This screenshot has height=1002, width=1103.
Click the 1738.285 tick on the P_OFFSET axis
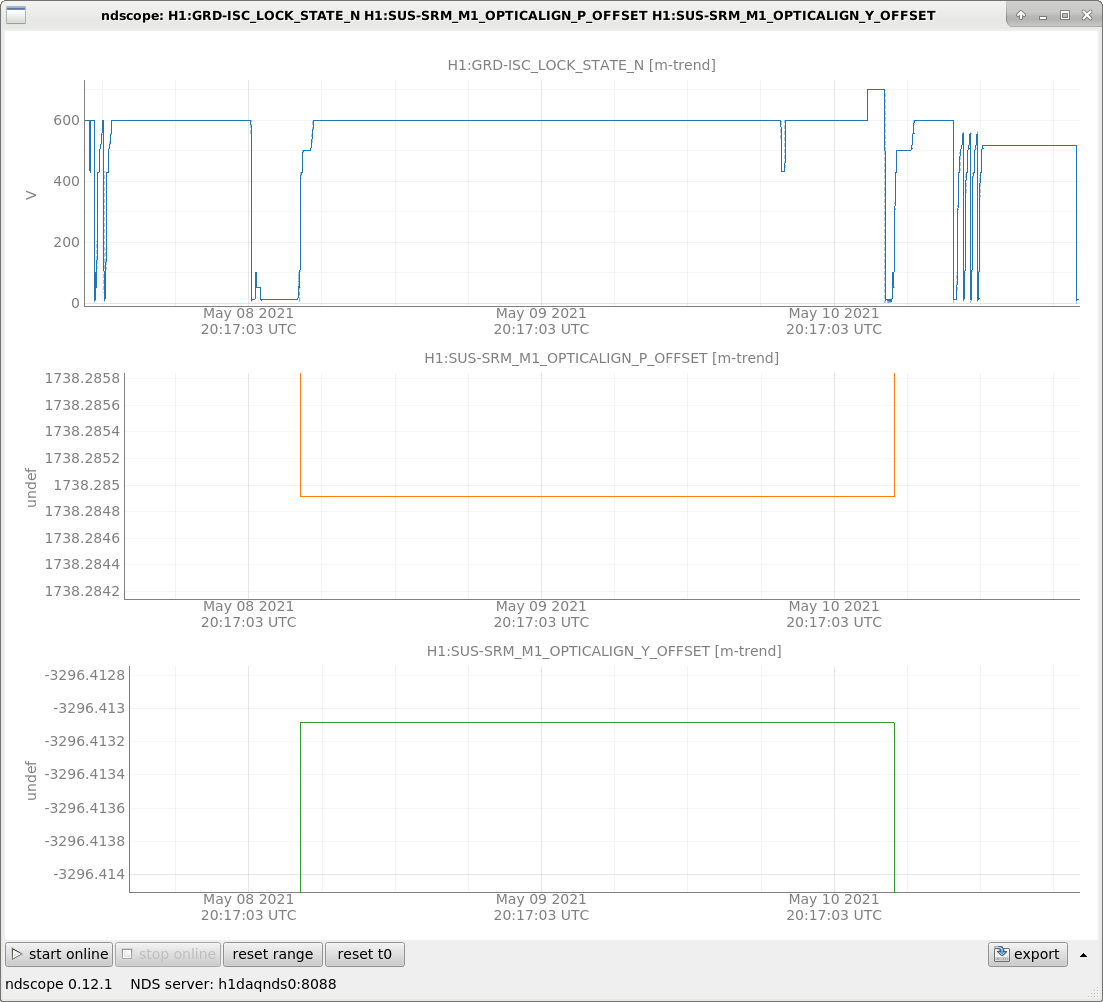(x=87, y=485)
